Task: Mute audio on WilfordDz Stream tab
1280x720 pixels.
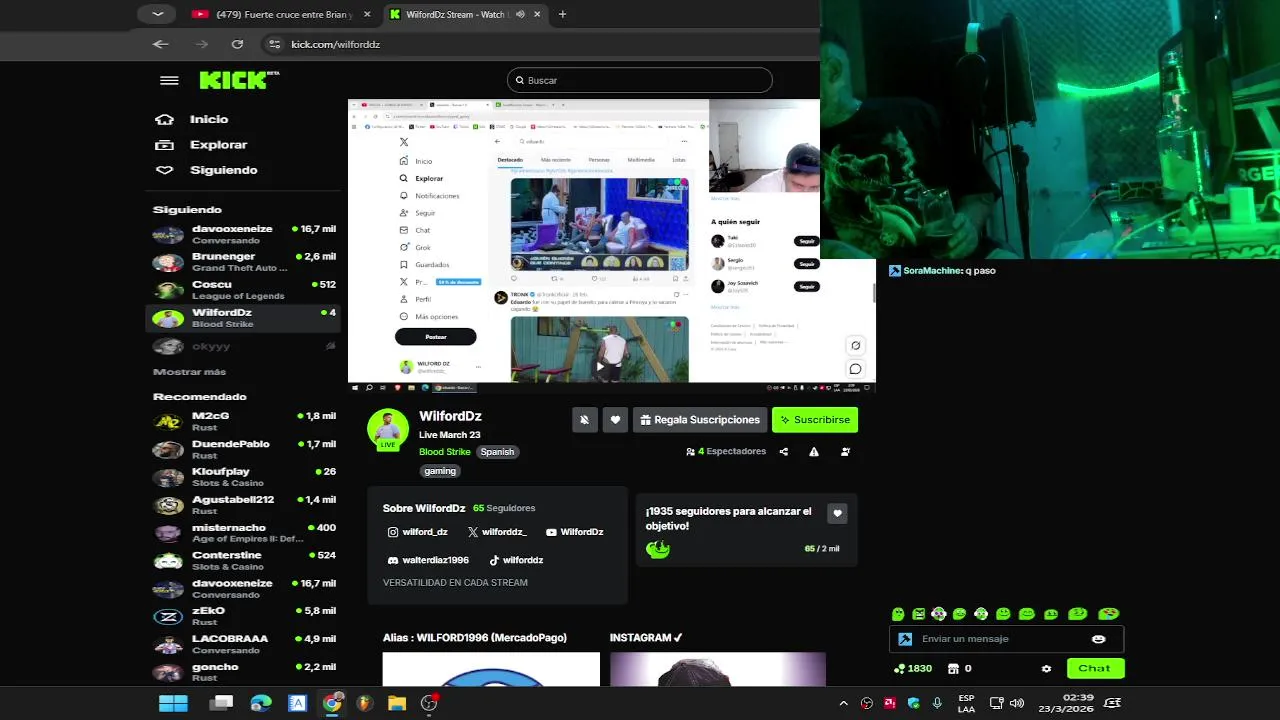Action: [520, 14]
